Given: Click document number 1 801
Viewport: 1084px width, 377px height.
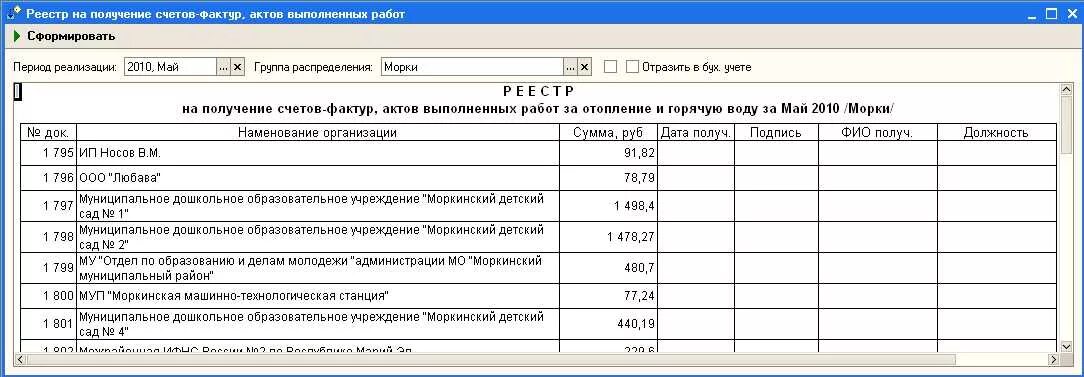Looking at the screenshot, I should tap(48, 324).
